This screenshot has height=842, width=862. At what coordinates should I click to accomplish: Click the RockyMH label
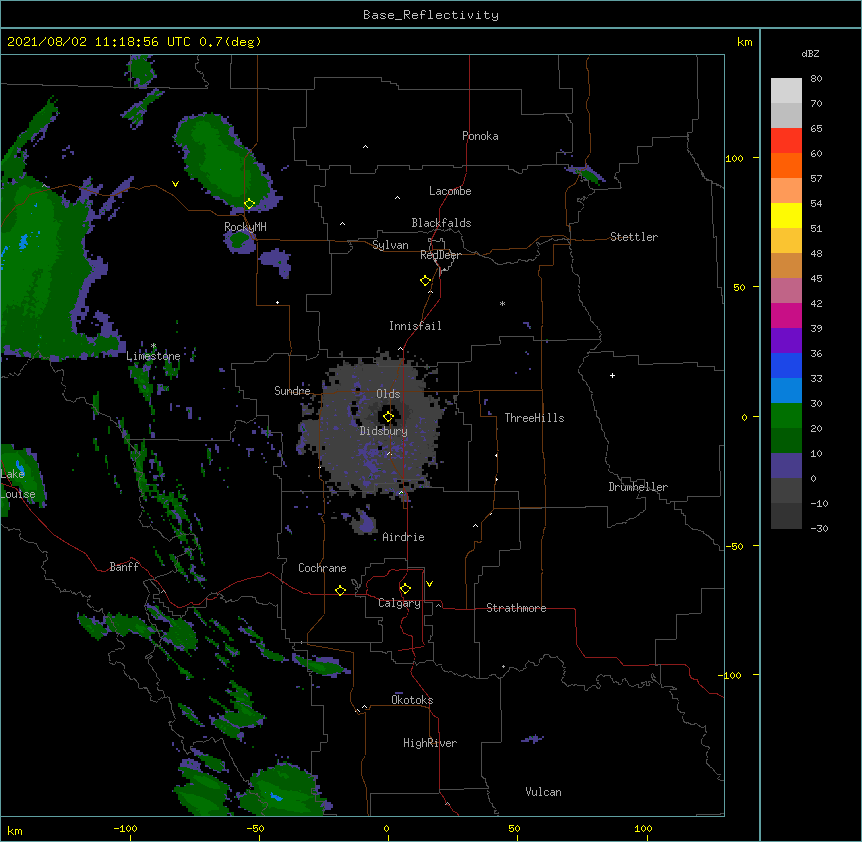pyautogui.click(x=245, y=227)
